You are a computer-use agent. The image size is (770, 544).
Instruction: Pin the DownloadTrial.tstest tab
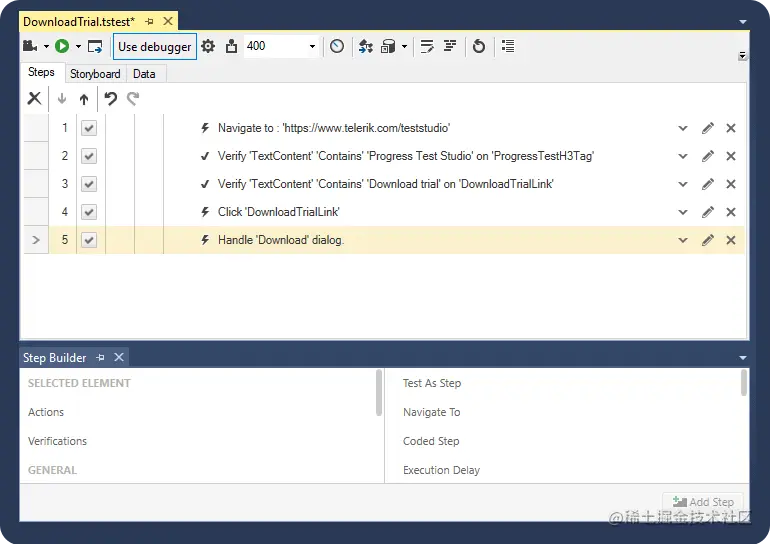point(149,22)
